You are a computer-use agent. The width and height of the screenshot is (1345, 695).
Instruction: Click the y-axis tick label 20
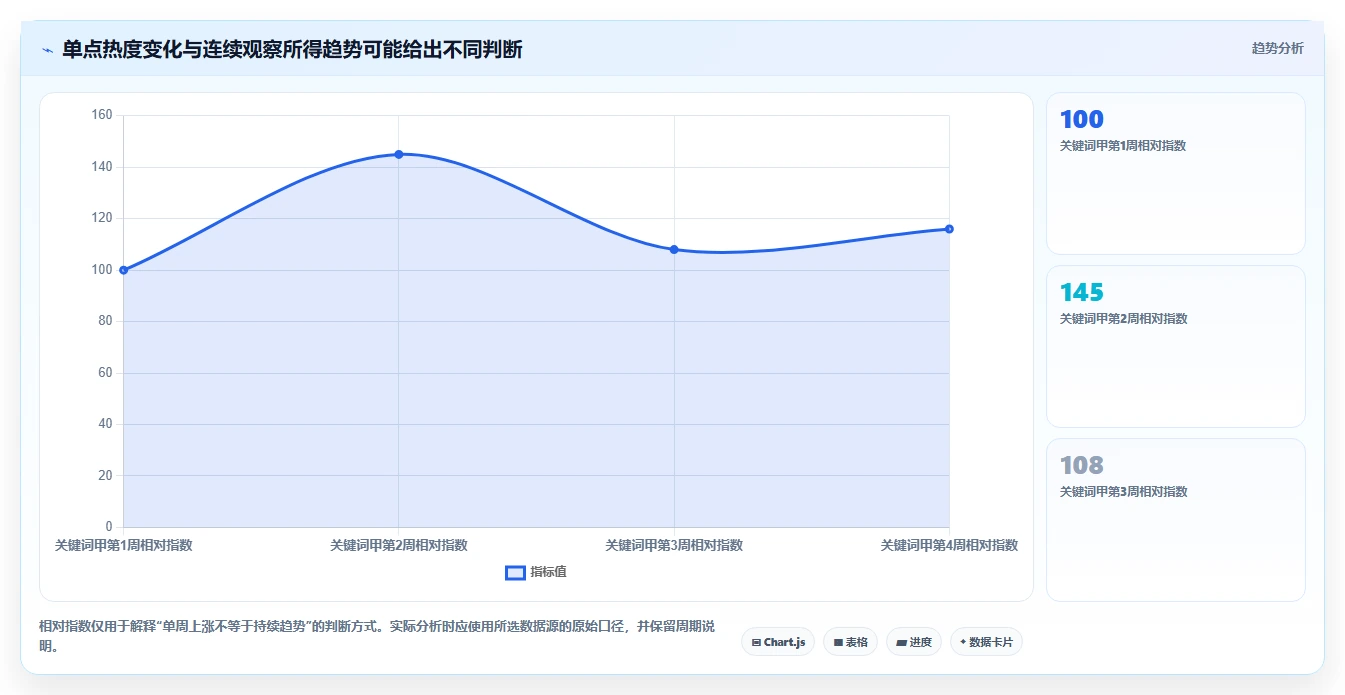tap(104, 475)
